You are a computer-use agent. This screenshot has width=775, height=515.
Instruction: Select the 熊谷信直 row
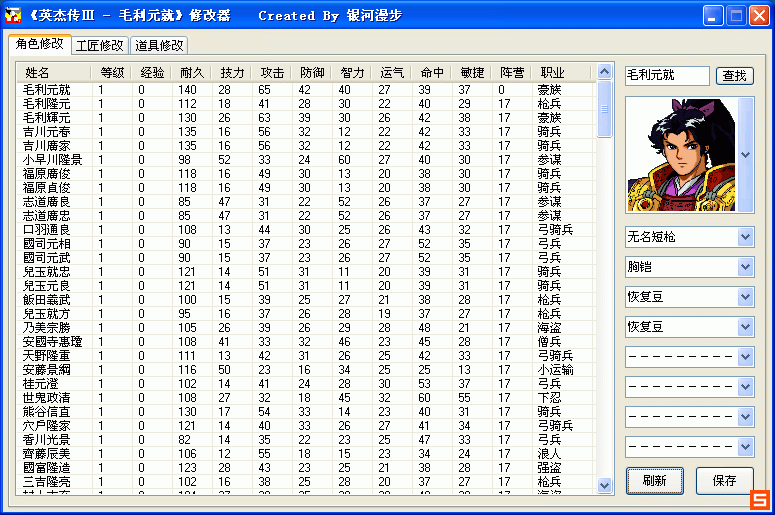pos(306,412)
